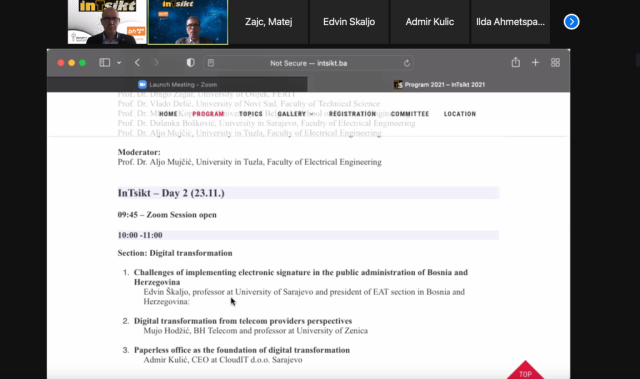The width and height of the screenshot is (640, 379).
Task: Click the intsikt.ba address bar
Action: click(308, 63)
